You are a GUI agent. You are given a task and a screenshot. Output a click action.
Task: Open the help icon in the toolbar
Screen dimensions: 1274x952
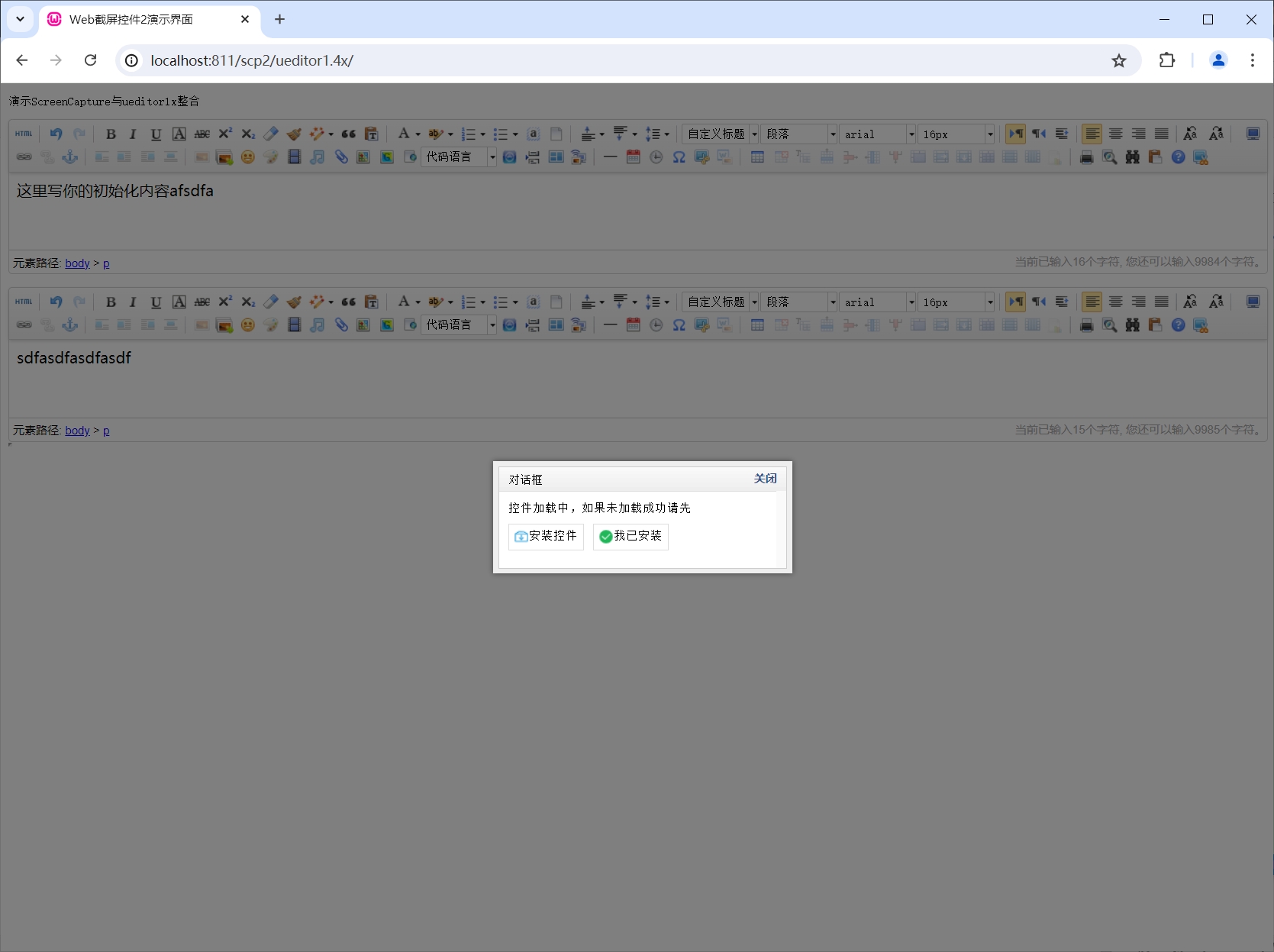tap(1179, 157)
